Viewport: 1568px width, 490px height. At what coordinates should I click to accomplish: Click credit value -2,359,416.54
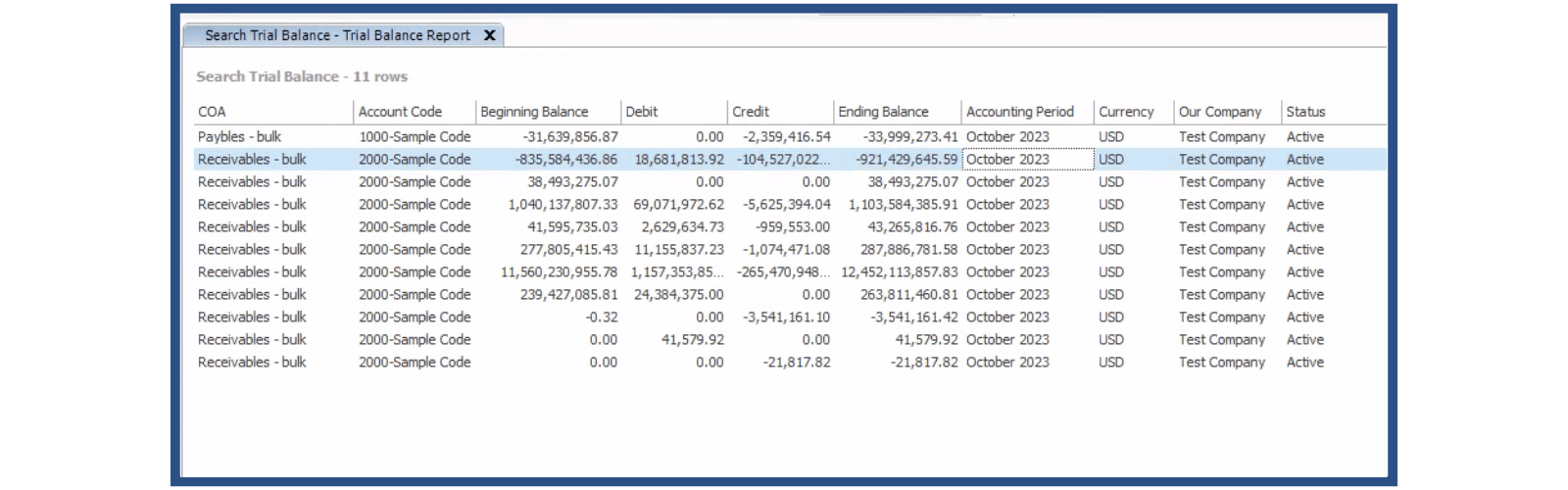click(786, 137)
